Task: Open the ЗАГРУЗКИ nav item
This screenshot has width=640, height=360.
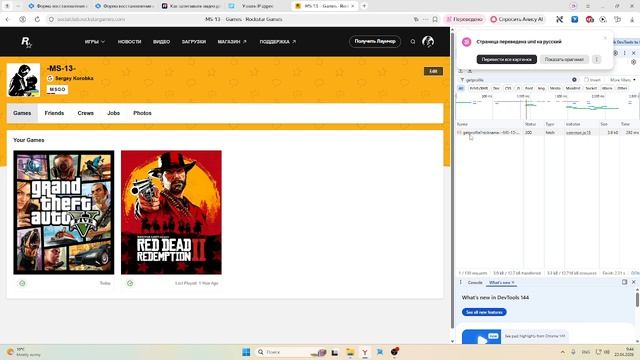Action: pos(194,42)
